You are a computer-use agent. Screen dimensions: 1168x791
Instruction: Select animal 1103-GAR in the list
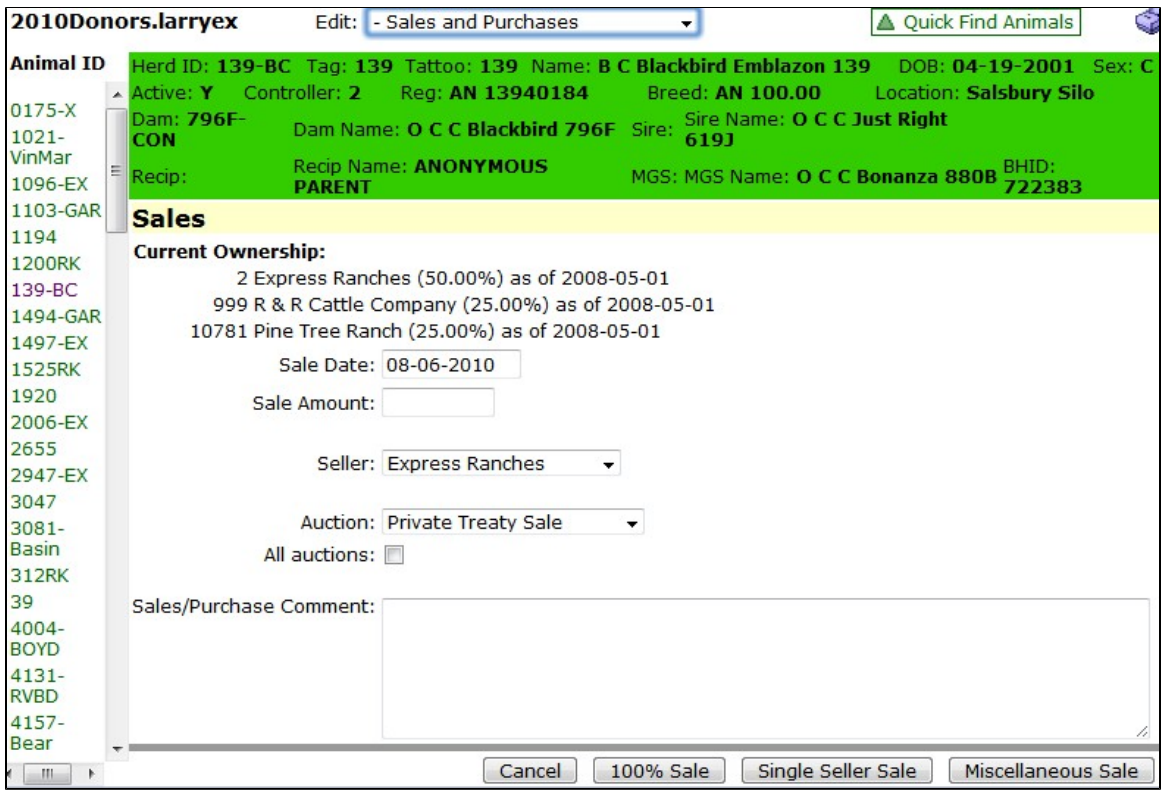[56, 211]
